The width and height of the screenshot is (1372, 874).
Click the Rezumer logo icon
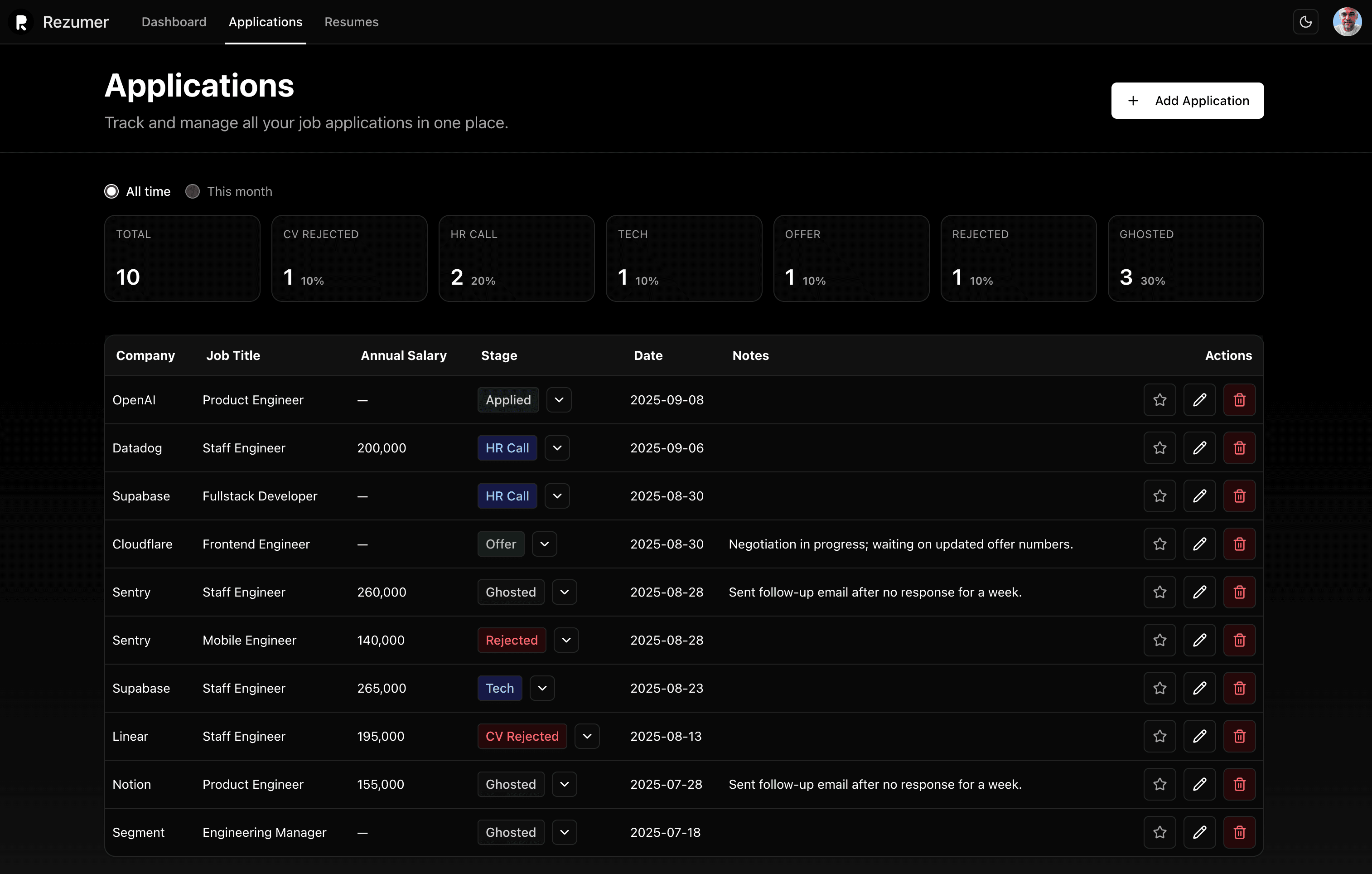click(21, 22)
